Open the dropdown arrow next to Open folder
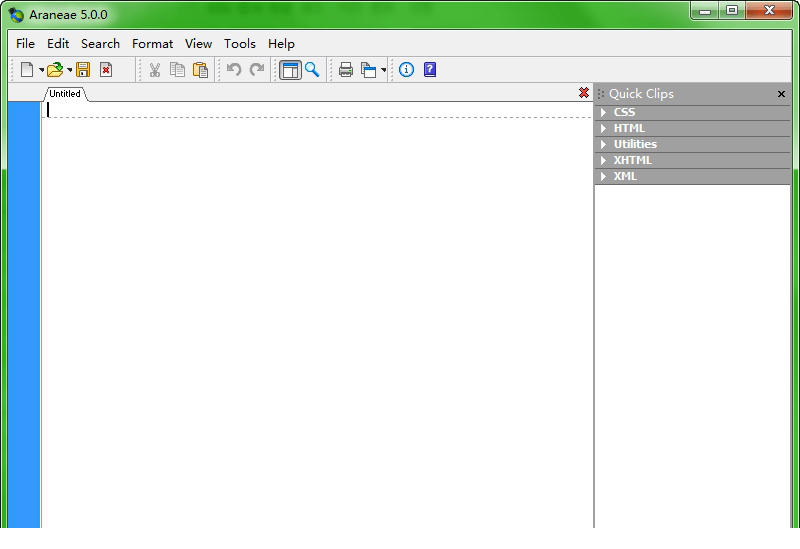Viewport: 800px width, 549px height. pos(70,71)
